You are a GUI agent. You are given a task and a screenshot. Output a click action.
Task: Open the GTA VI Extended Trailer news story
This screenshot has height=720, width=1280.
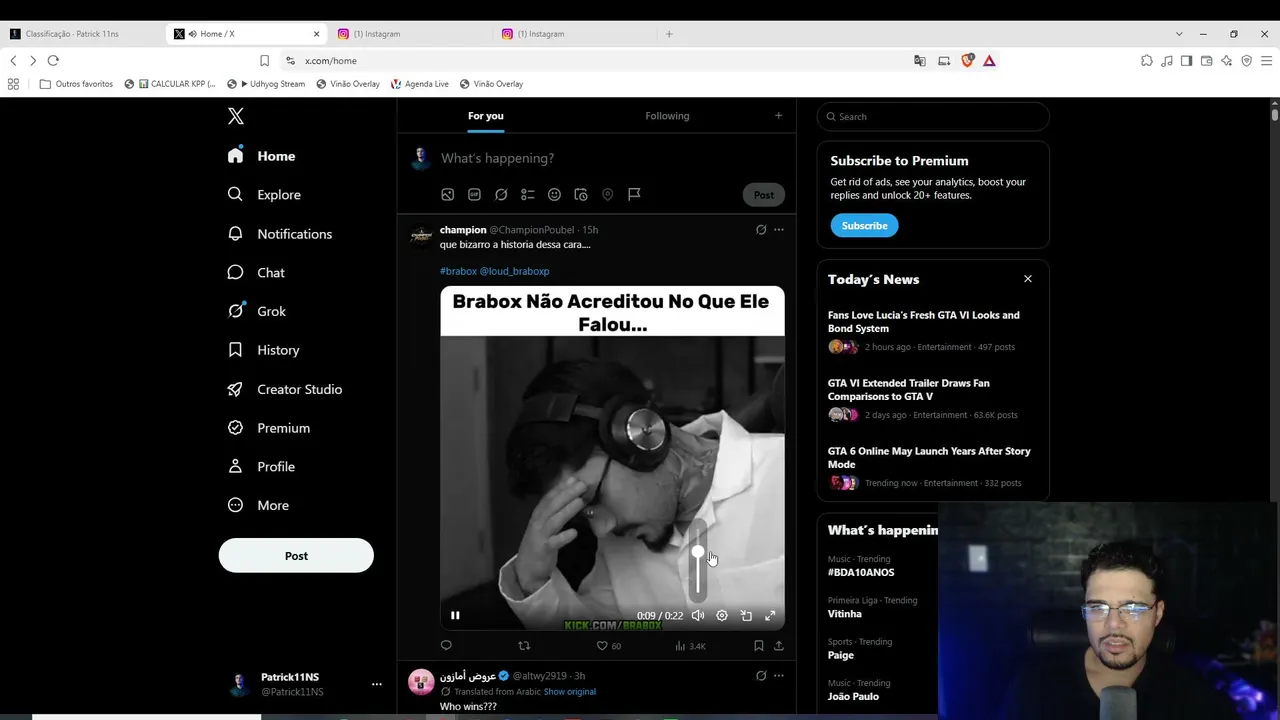(933, 399)
